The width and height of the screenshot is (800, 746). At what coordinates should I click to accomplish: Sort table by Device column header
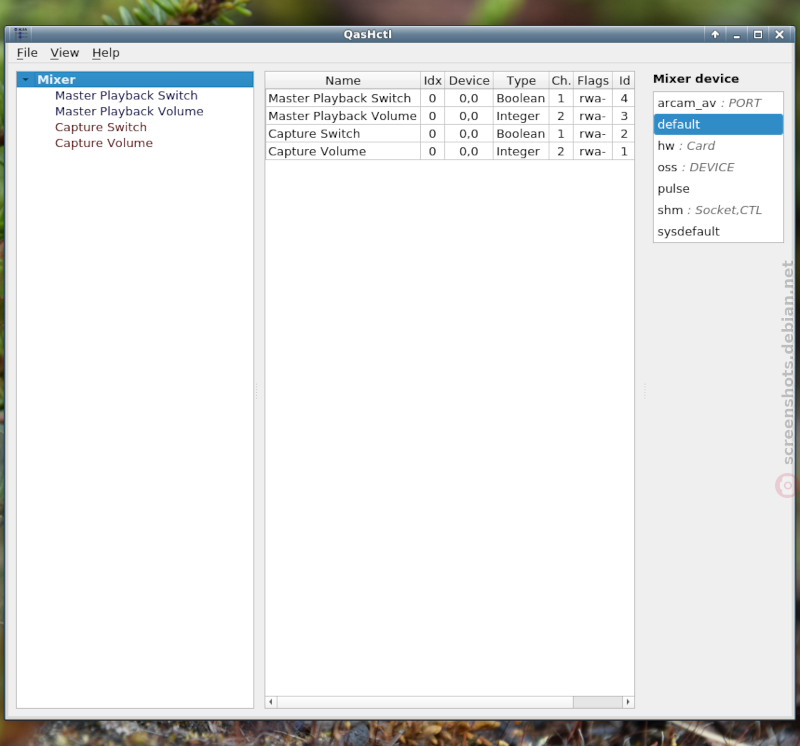pyautogui.click(x=469, y=81)
